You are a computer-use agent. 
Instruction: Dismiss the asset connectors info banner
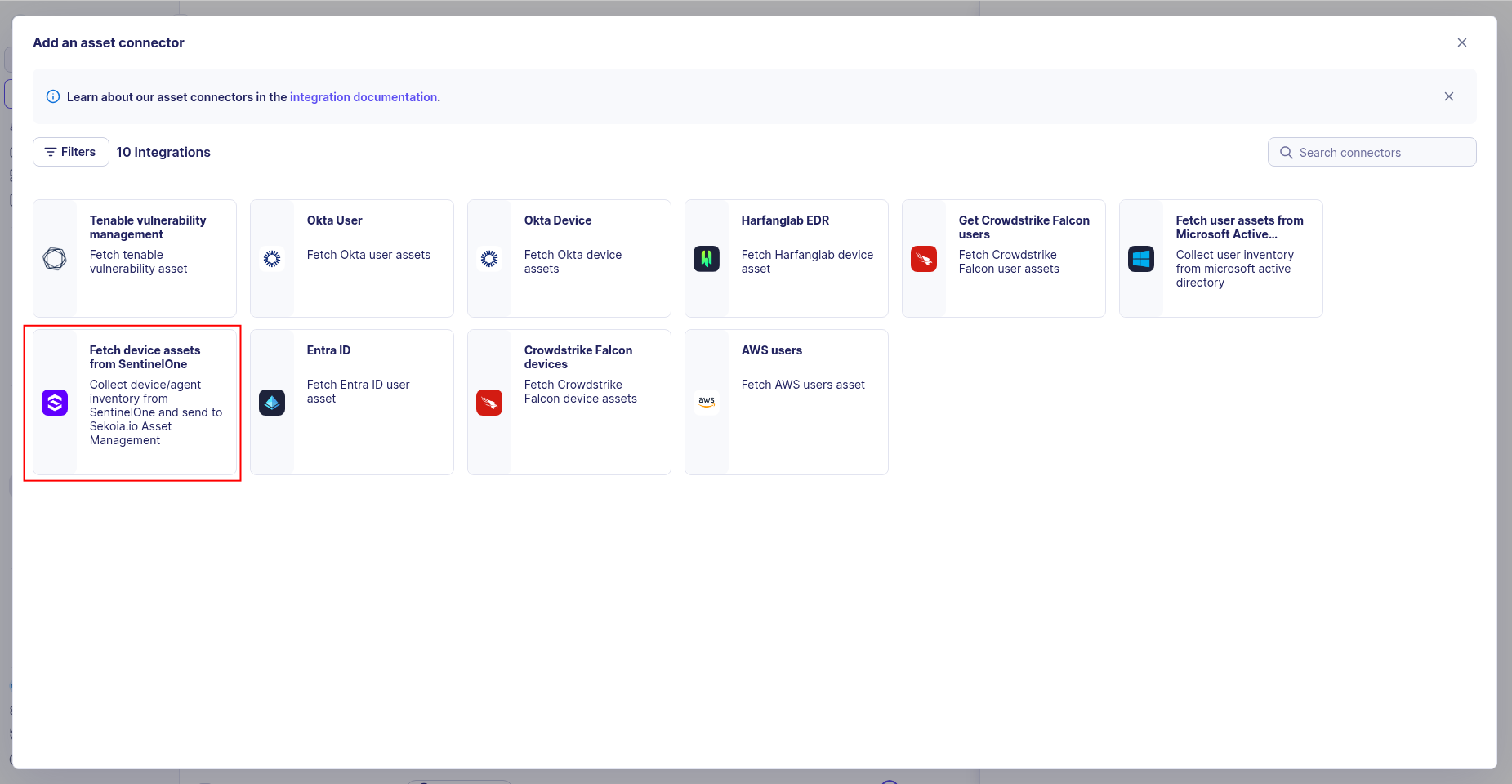pos(1448,96)
